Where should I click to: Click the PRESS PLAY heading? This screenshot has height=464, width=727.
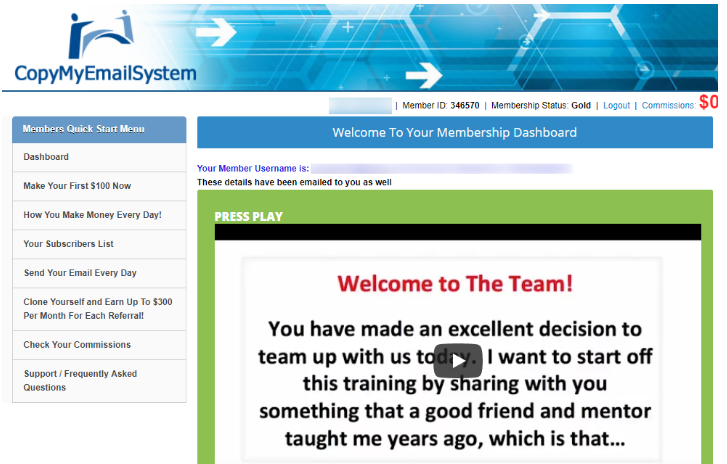point(249,216)
